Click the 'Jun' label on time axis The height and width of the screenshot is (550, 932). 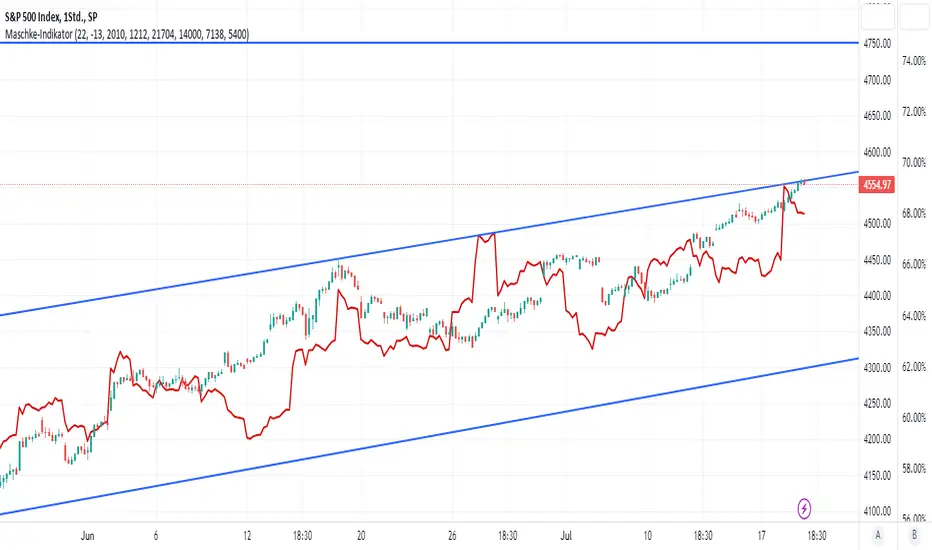click(x=87, y=536)
